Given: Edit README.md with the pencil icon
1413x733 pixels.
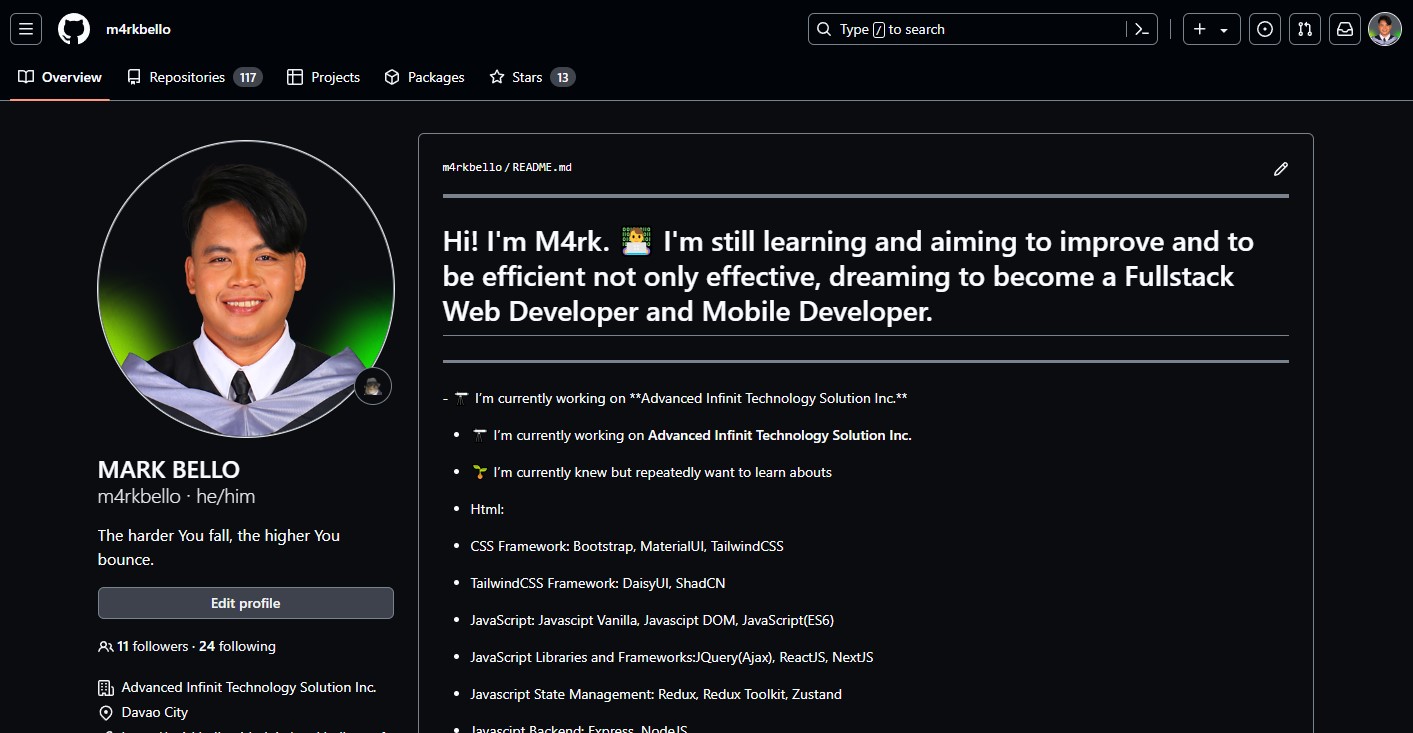Looking at the screenshot, I should 1281,169.
